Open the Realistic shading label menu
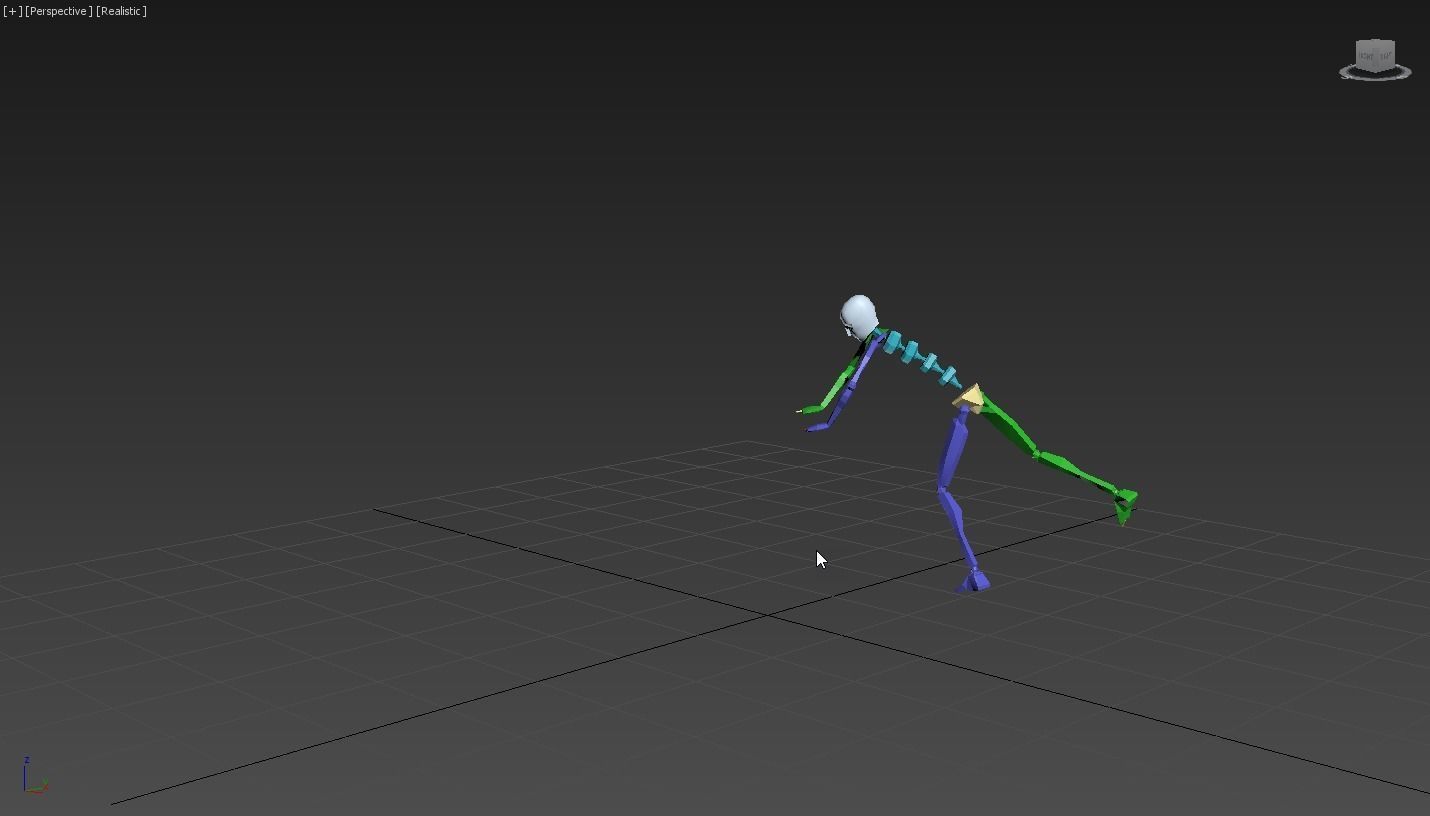 click(121, 11)
